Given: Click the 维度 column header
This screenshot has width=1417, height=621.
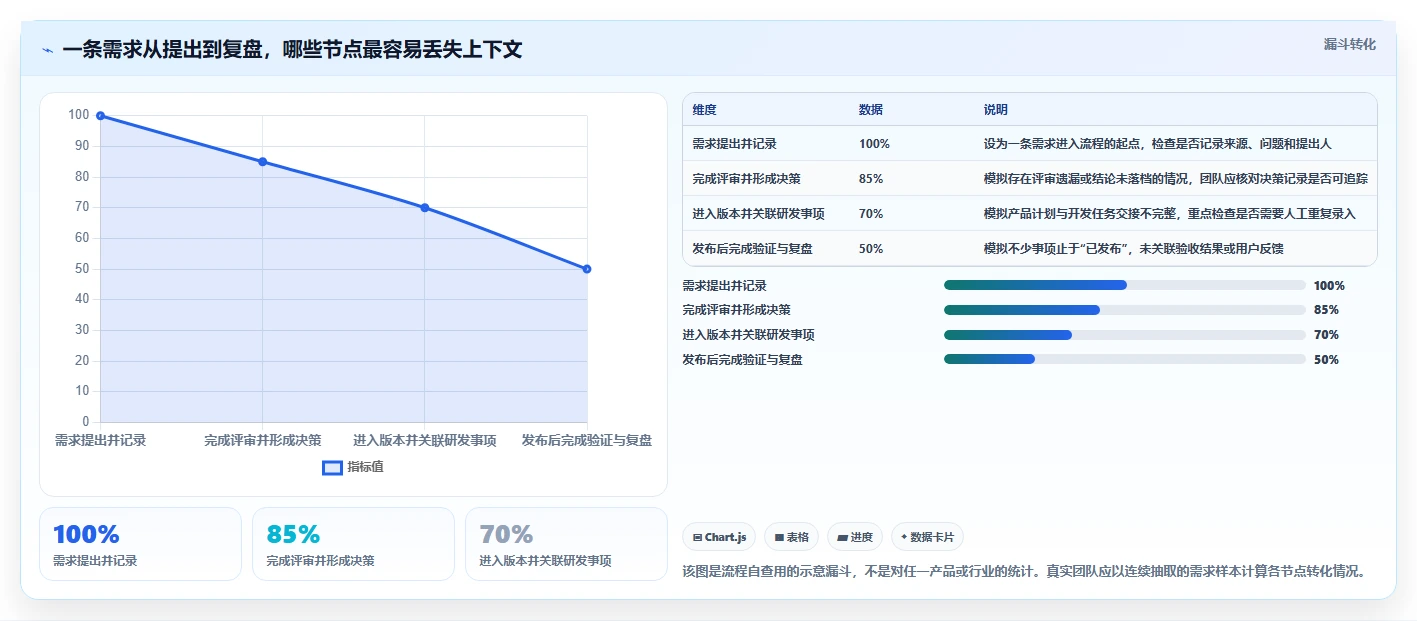Looking at the screenshot, I should 704,110.
